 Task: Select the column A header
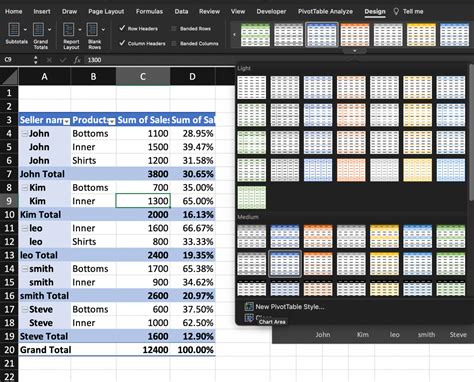click(x=44, y=77)
